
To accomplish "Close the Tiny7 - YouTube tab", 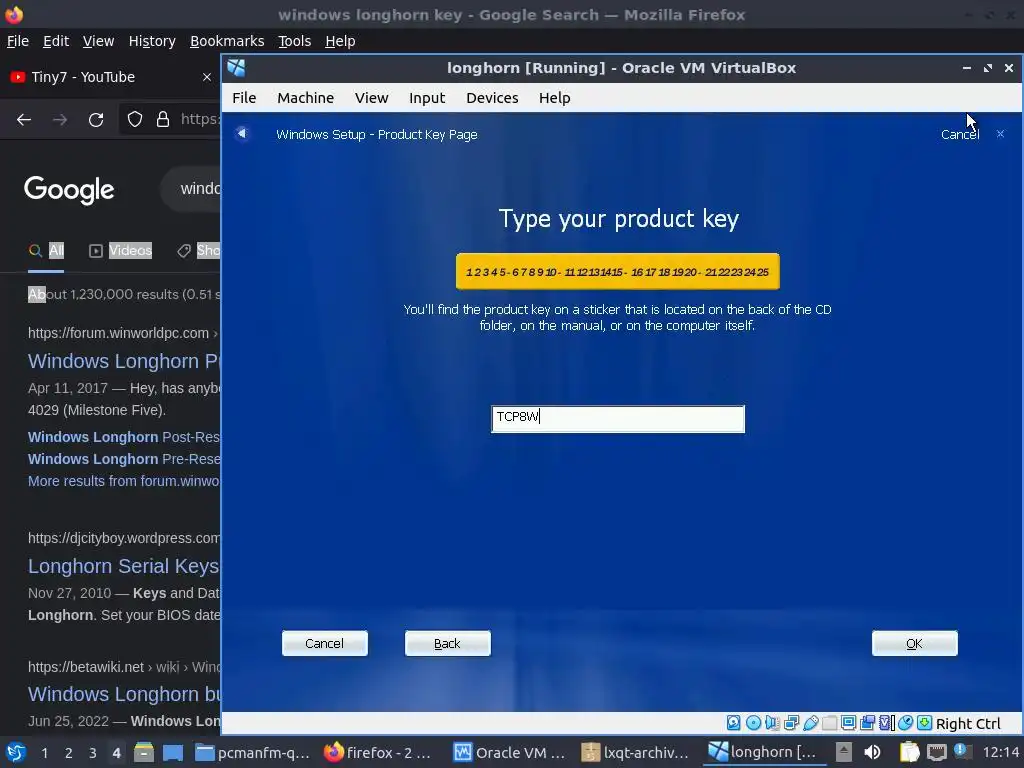I will 207,77.
